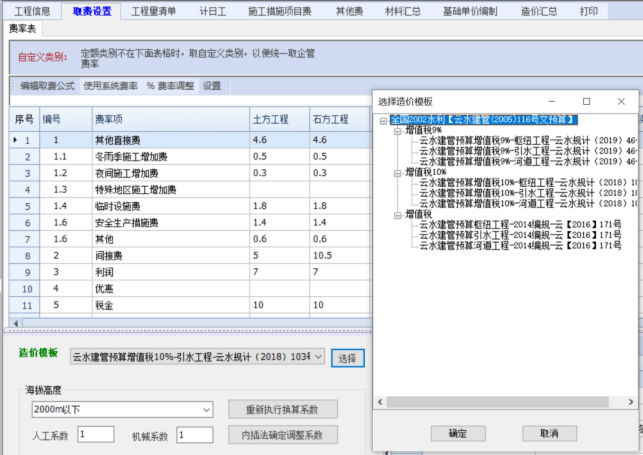Collapse the root 全国2002水利 tree node
This screenshot has height=455, width=643.
(x=383, y=120)
